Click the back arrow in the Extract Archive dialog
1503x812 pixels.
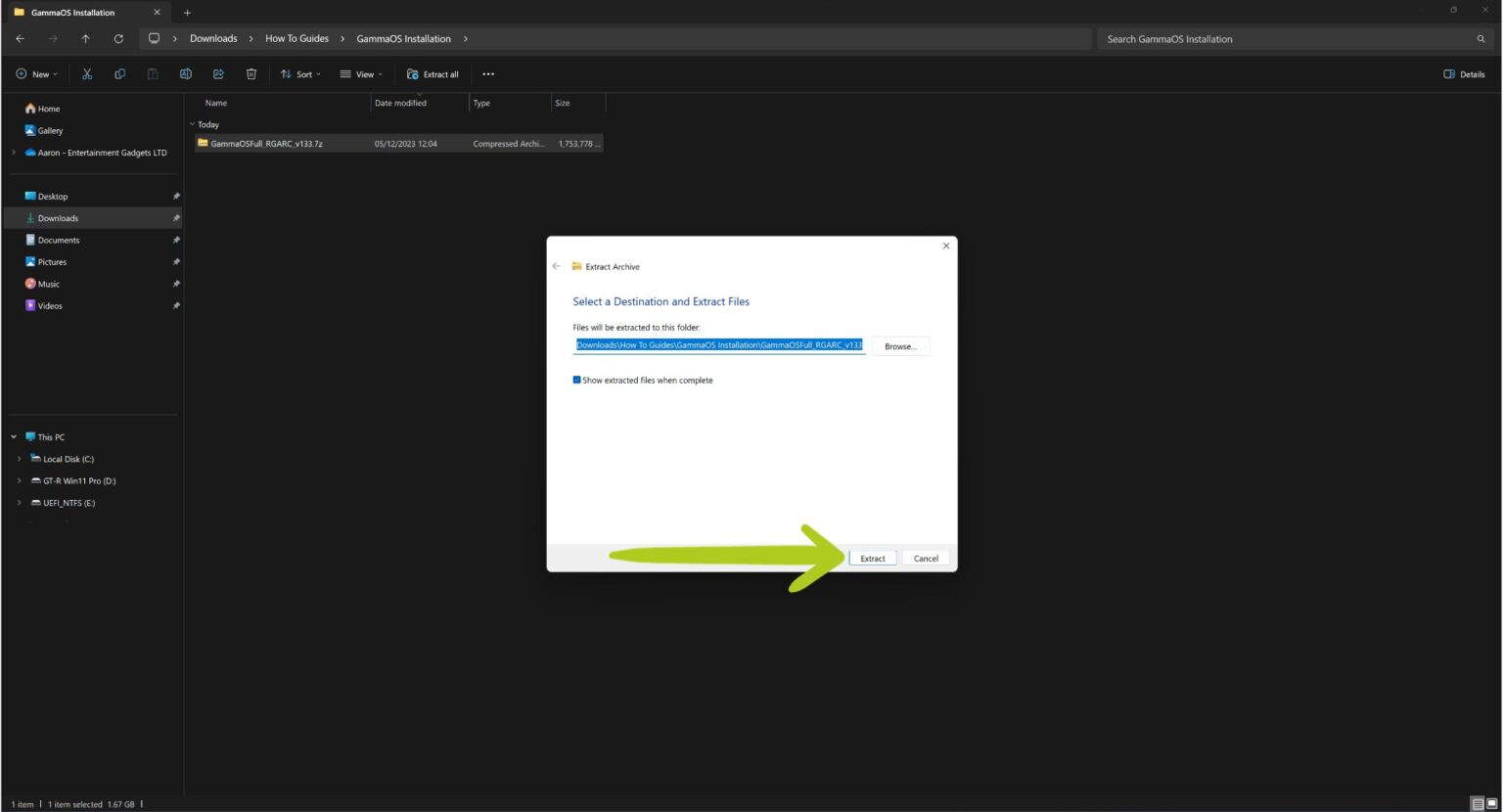click(556, 266)
